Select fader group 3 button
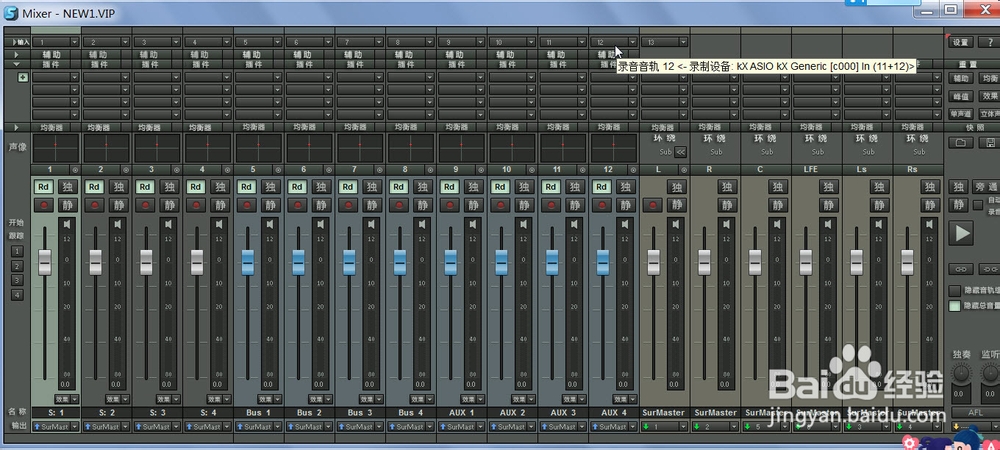Screen dimensions: 1000x450 (x=17, y=280)
